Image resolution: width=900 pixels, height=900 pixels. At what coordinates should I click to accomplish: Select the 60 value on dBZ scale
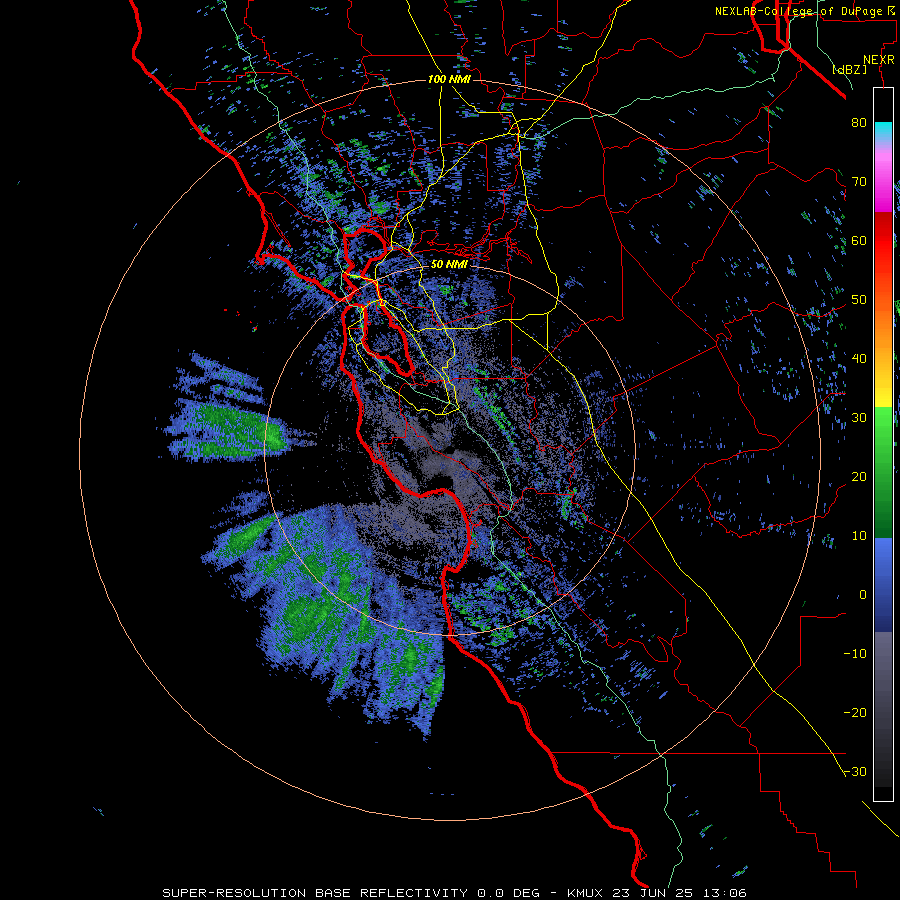pos(859,241)
